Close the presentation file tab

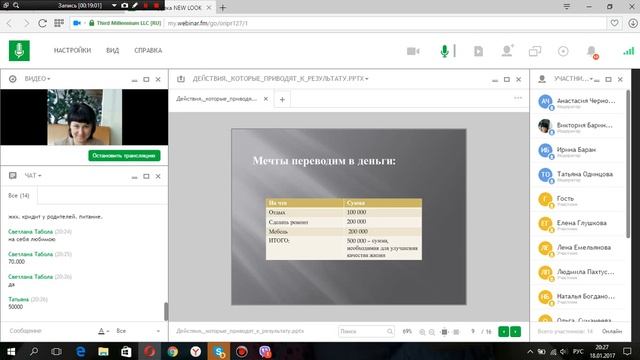[x=266, y=99]
